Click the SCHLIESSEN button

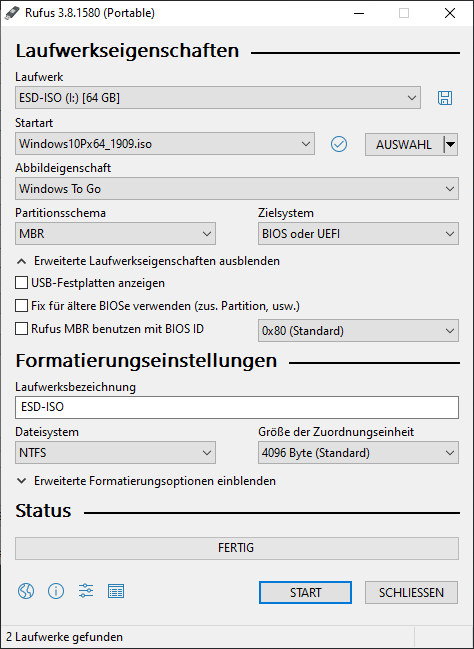click(x=411, y=593)
